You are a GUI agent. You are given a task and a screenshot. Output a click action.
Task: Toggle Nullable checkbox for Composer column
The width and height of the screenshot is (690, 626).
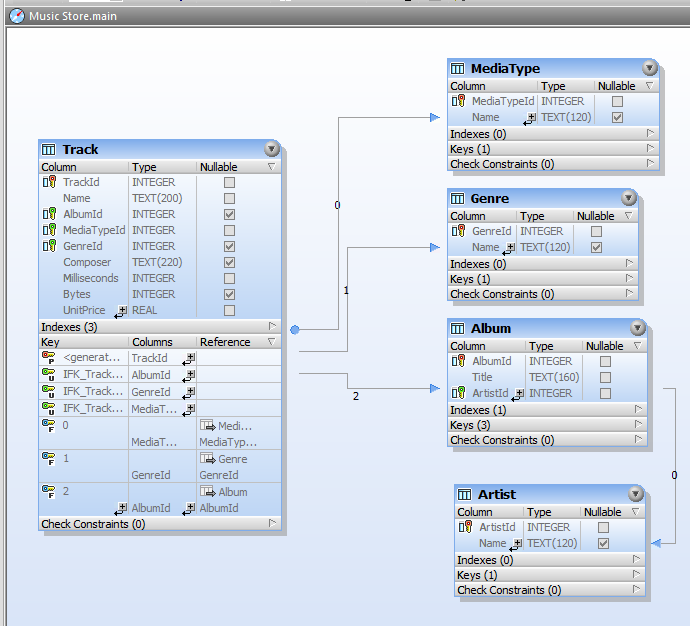229,262
